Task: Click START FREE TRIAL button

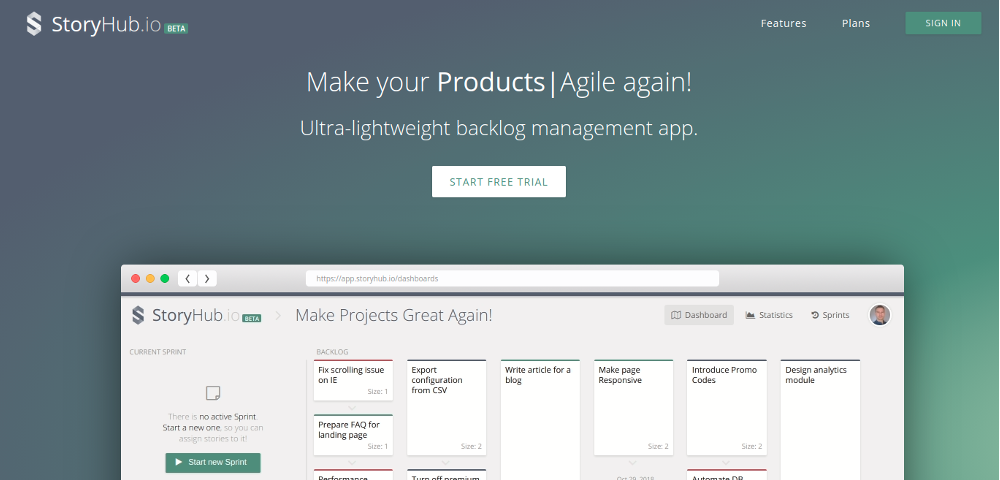Action: [x=499, y=182]
